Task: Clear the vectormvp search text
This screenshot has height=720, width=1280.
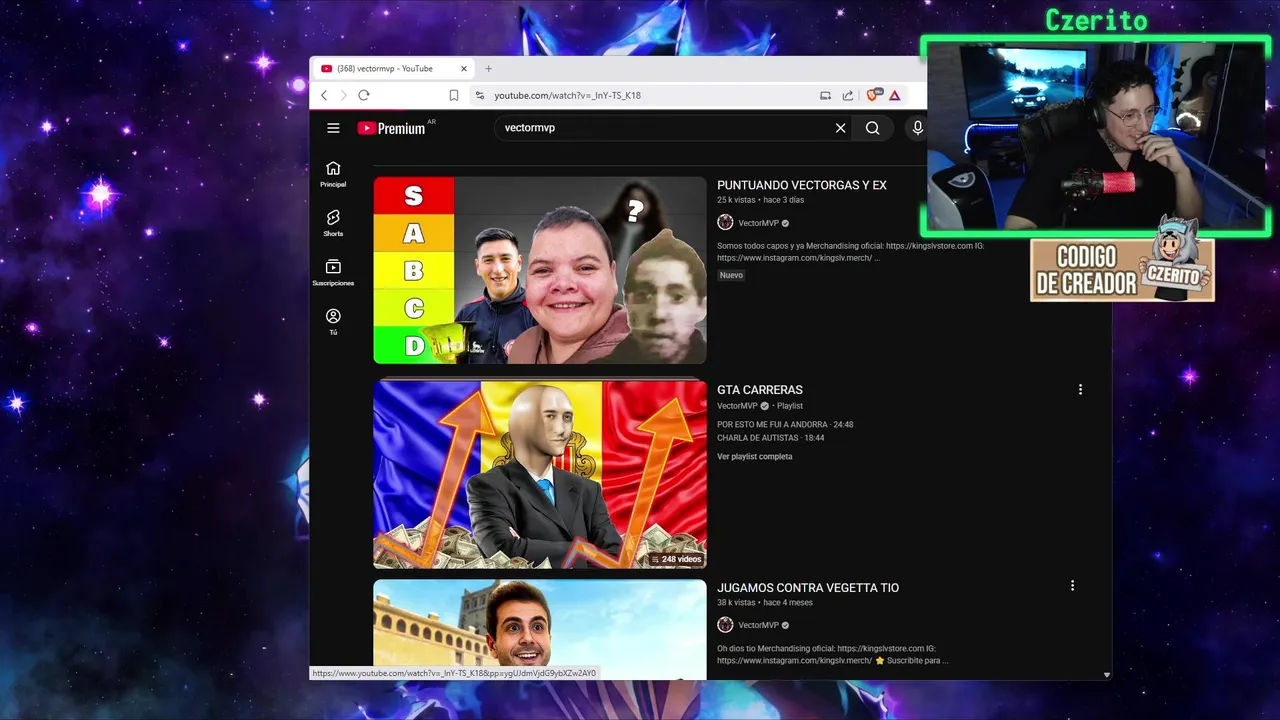Action: (x=840, y=128)
